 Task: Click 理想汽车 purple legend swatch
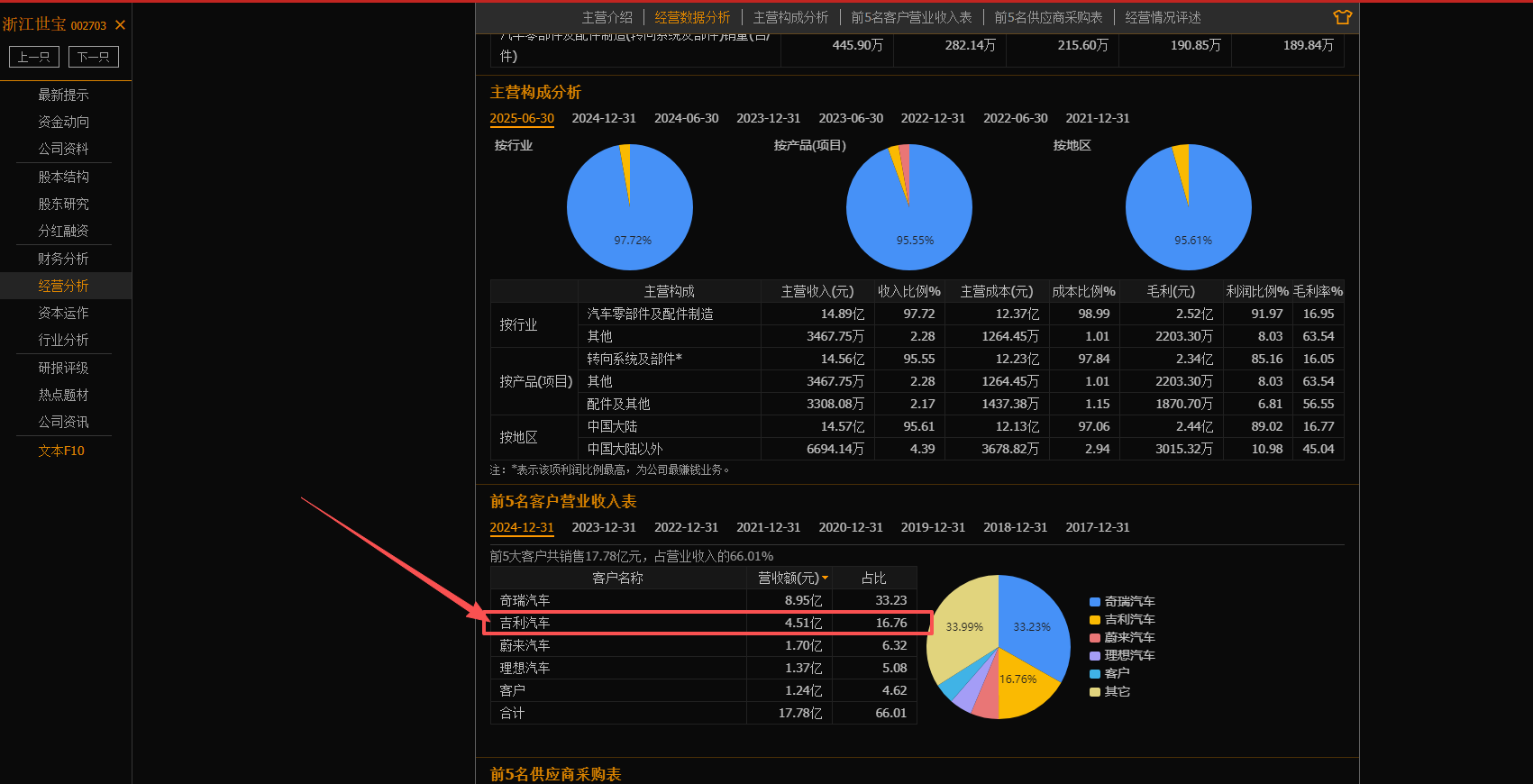click(x=1095, y=656)
